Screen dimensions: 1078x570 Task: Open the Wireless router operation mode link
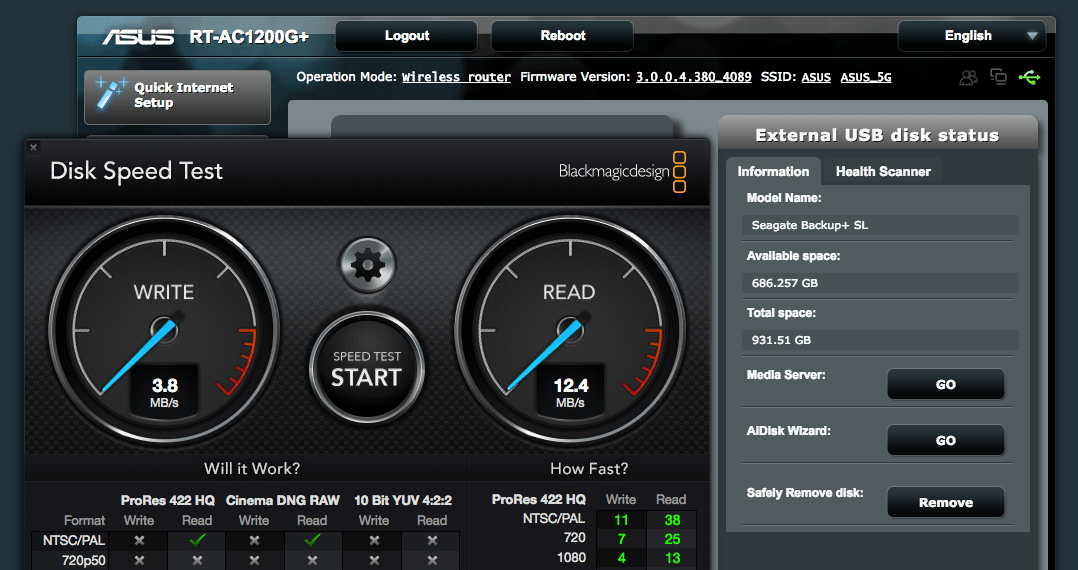pyautogui.click(x=456, y=77)
